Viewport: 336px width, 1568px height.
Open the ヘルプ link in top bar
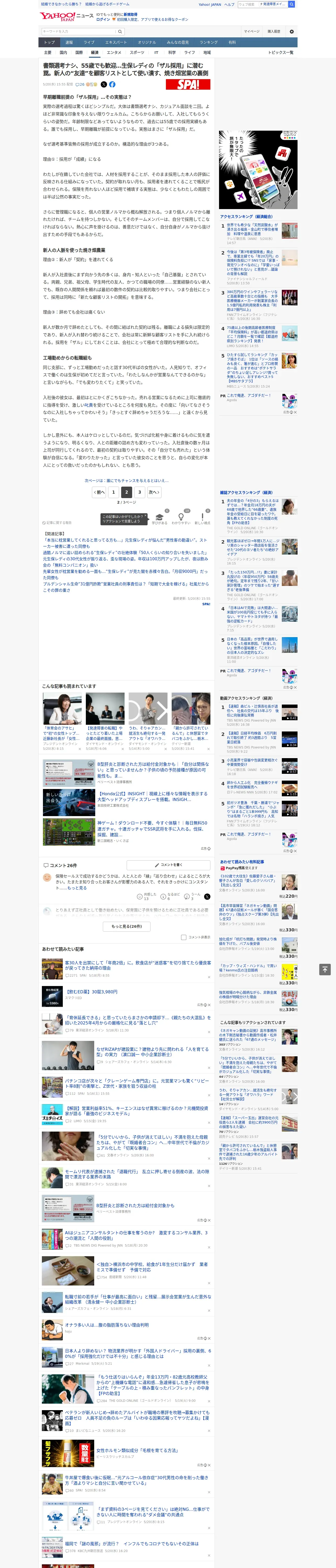tap(229, 4)
